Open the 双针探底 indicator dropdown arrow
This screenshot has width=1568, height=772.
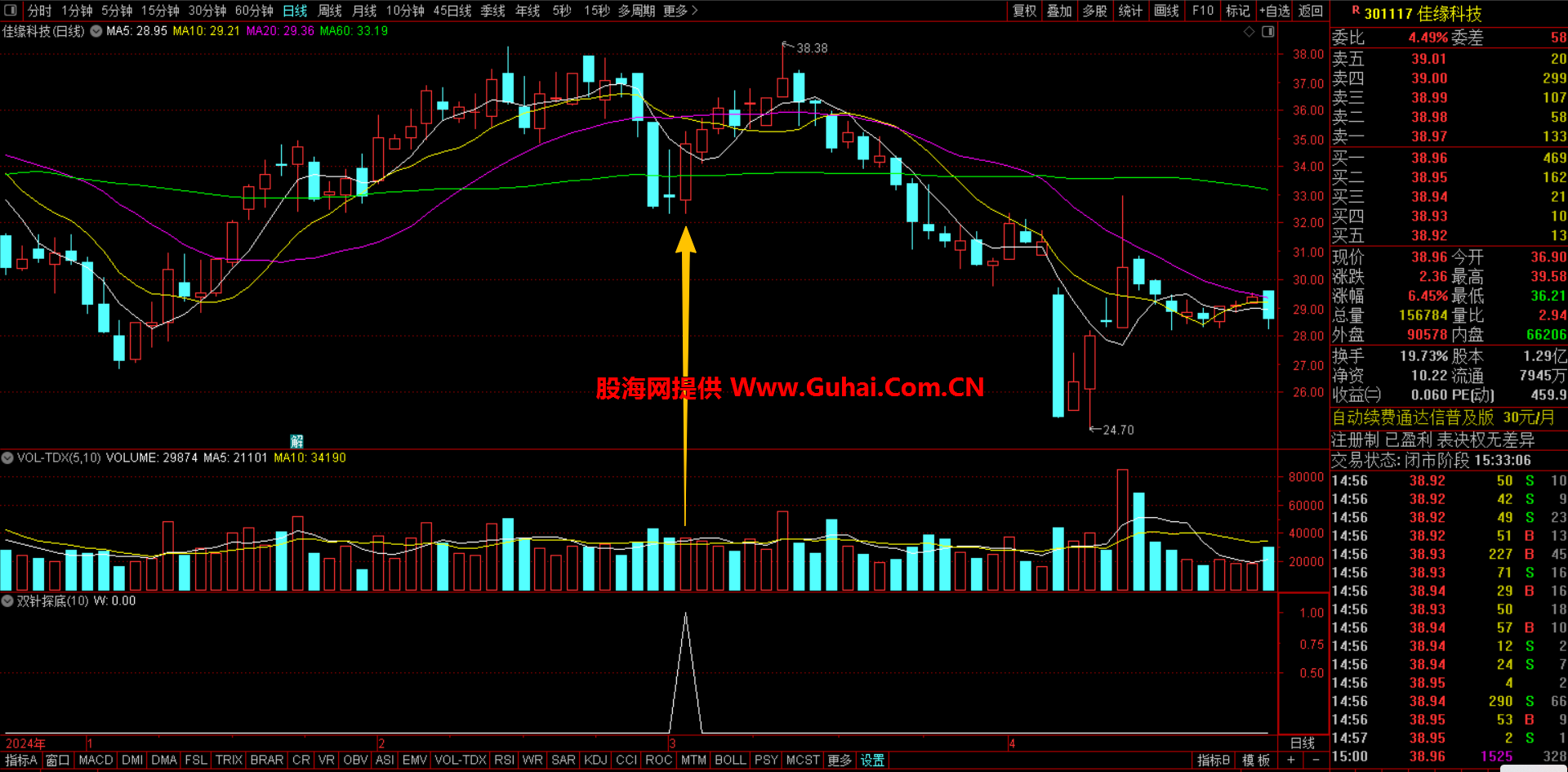[x=7, y=600]
